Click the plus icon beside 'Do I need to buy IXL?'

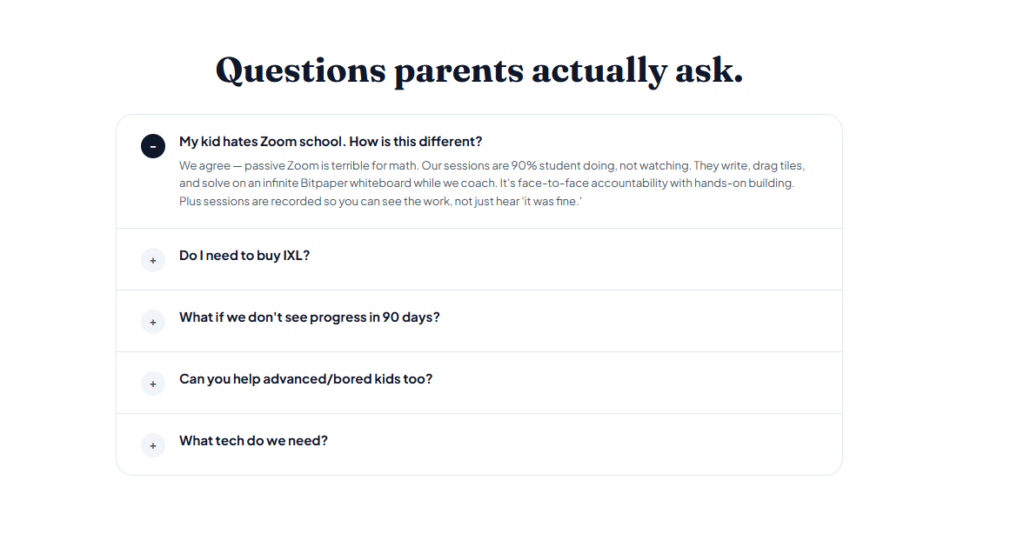153,260
